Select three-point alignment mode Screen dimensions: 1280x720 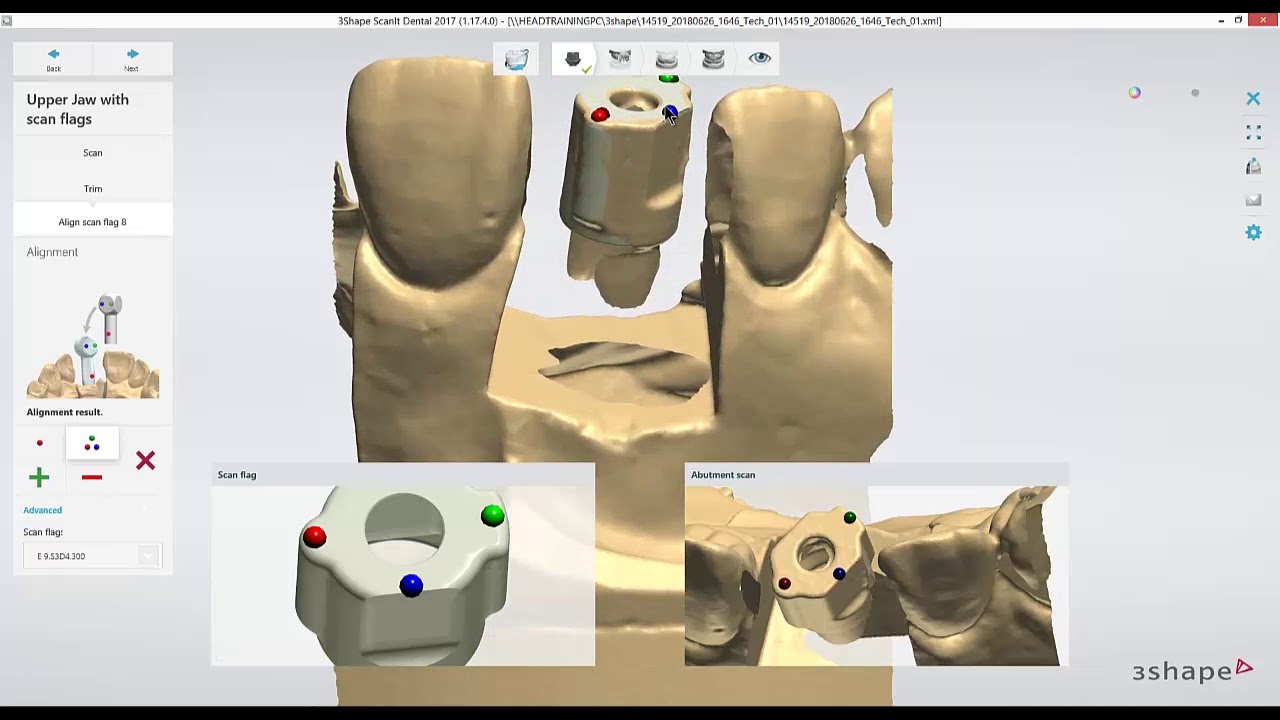(92, 443)
